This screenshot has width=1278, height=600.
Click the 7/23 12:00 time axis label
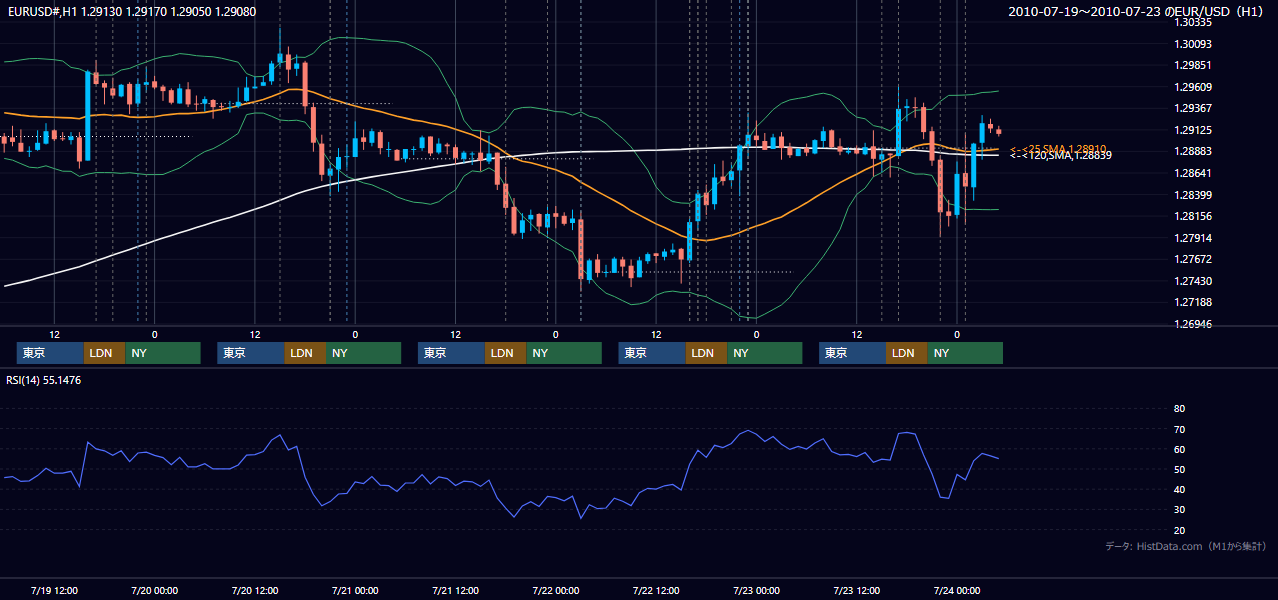(857, 590)
